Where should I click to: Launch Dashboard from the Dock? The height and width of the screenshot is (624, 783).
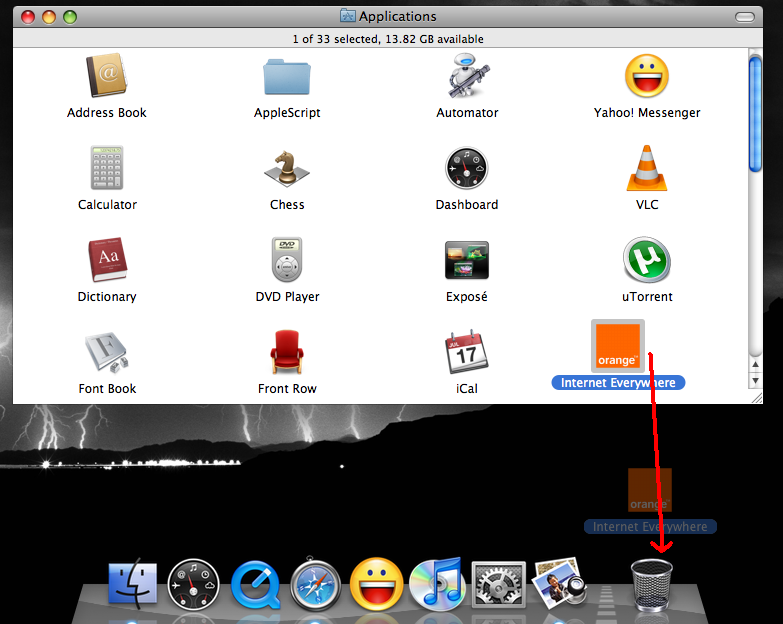(194, 585)
